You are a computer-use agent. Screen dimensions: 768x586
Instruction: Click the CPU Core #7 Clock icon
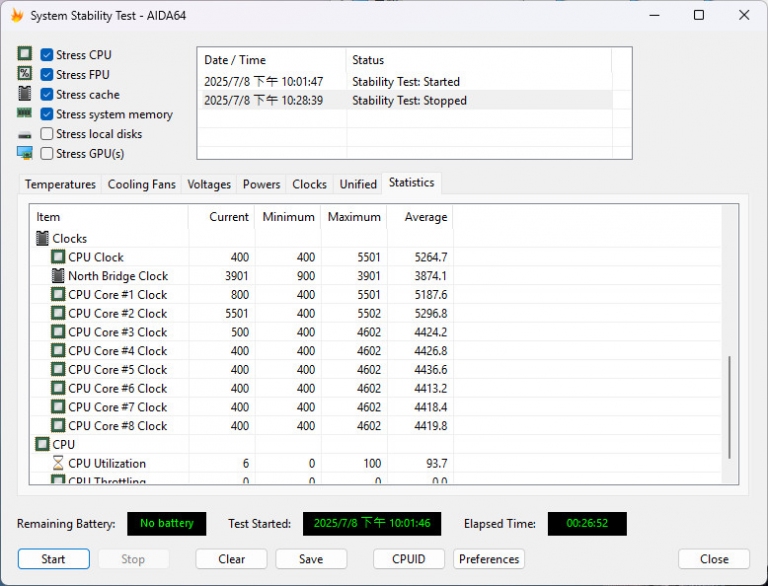click(x=58, y=407)
